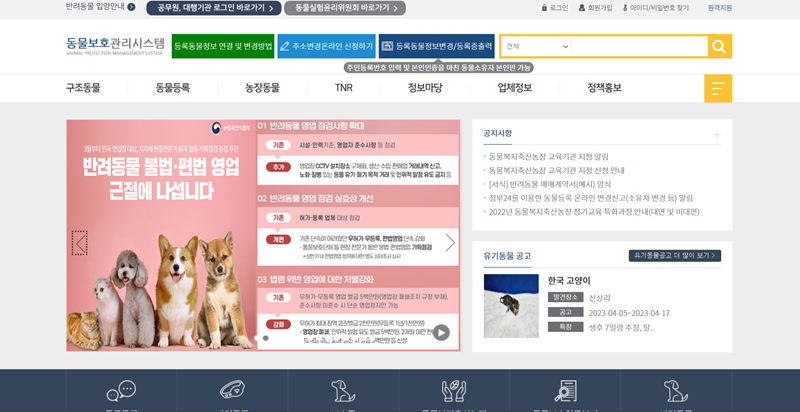Image resolution: width=800 pixels, height=412 pixels.
Task: Click the search text input field
Action: coord(639,46)
